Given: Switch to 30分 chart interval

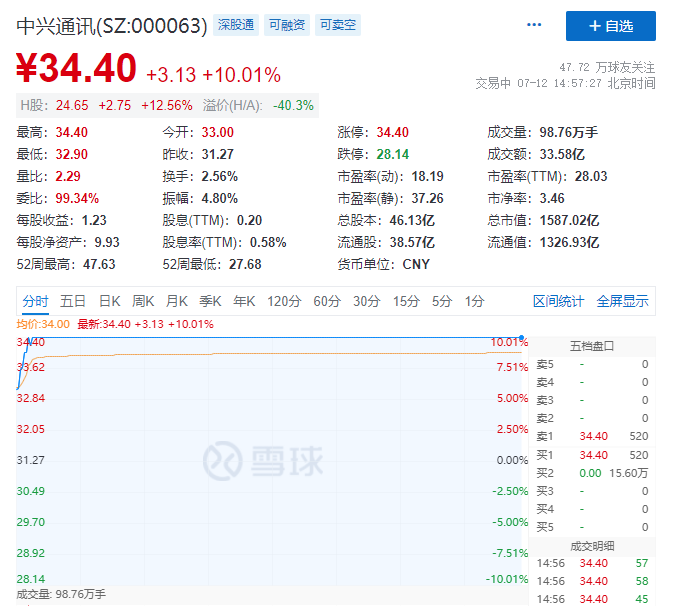Looking at the screenshot, I should (x=366, y=301).
